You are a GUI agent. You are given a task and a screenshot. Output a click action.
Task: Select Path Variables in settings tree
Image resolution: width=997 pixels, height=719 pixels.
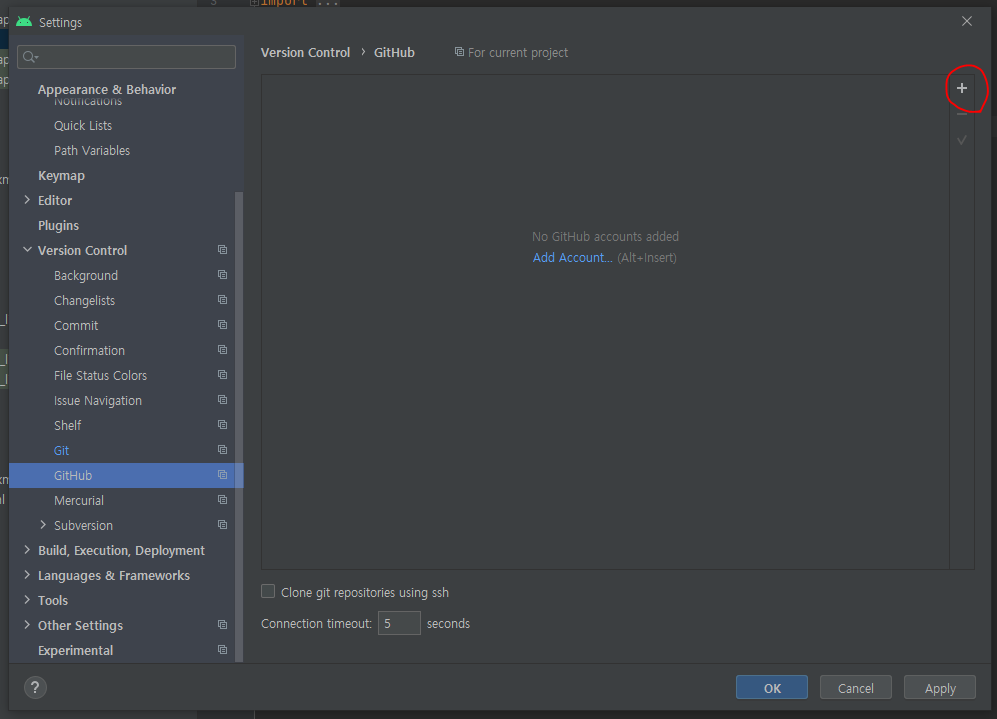tap(92, 151)
